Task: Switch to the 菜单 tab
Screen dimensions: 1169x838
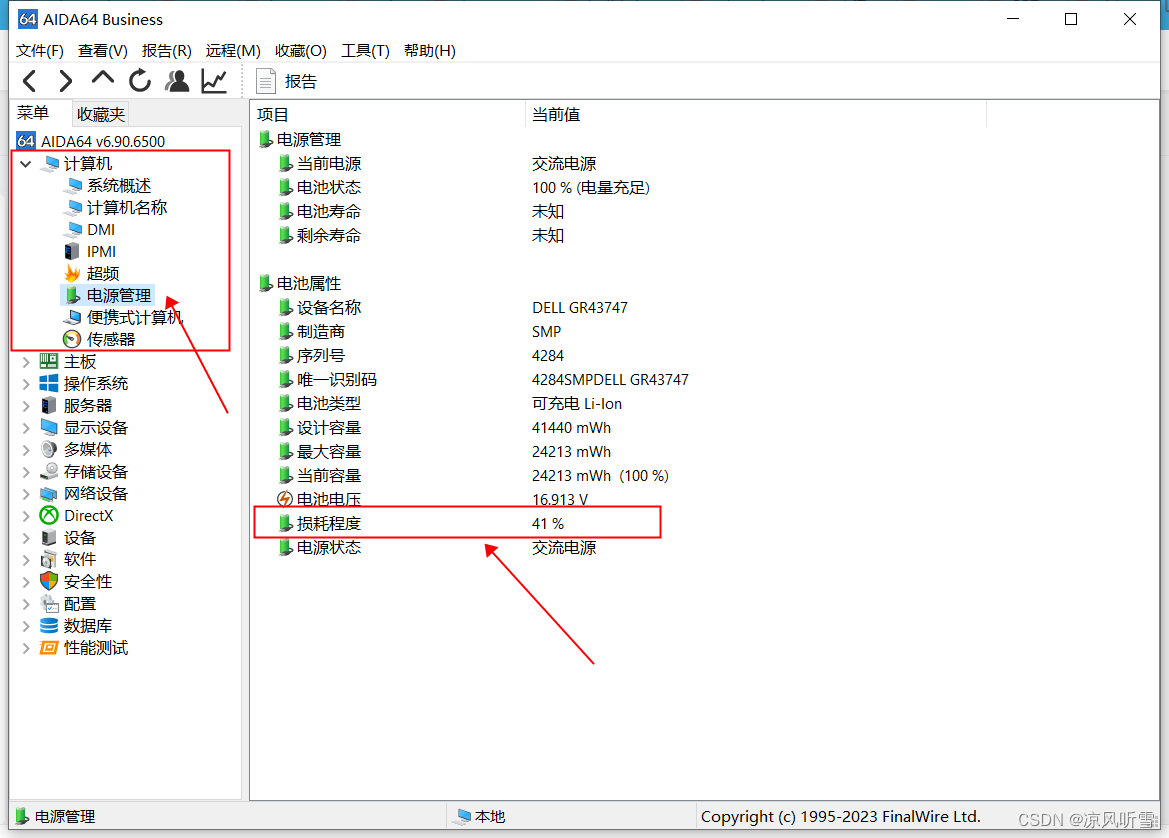Action: (33, 113)
